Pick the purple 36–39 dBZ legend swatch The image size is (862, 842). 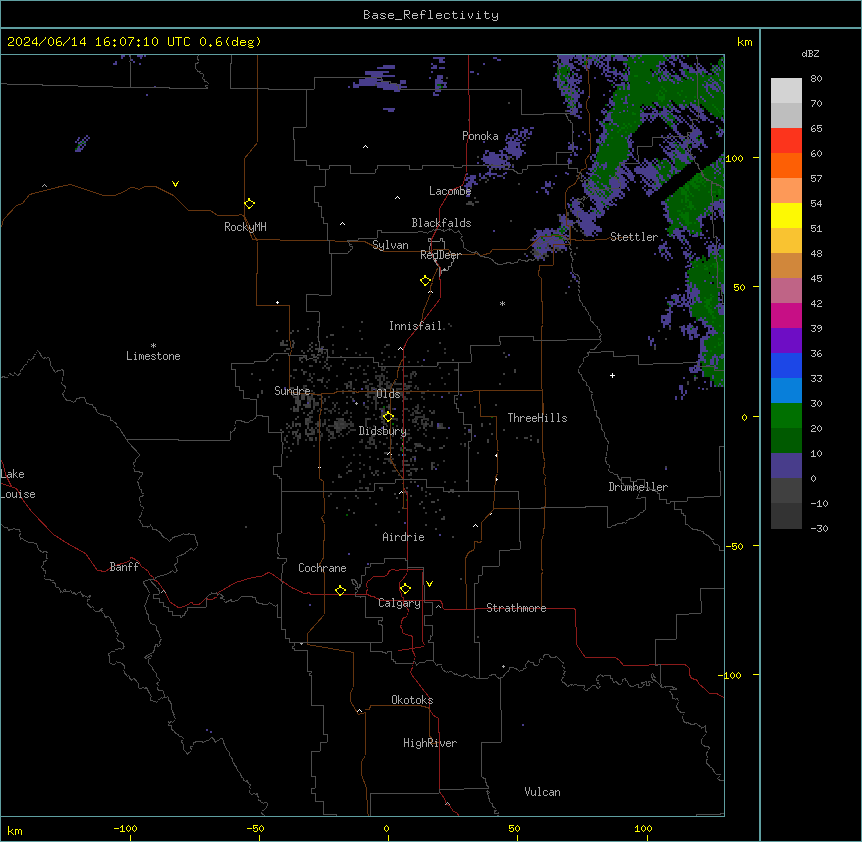[x=786, y=340]
